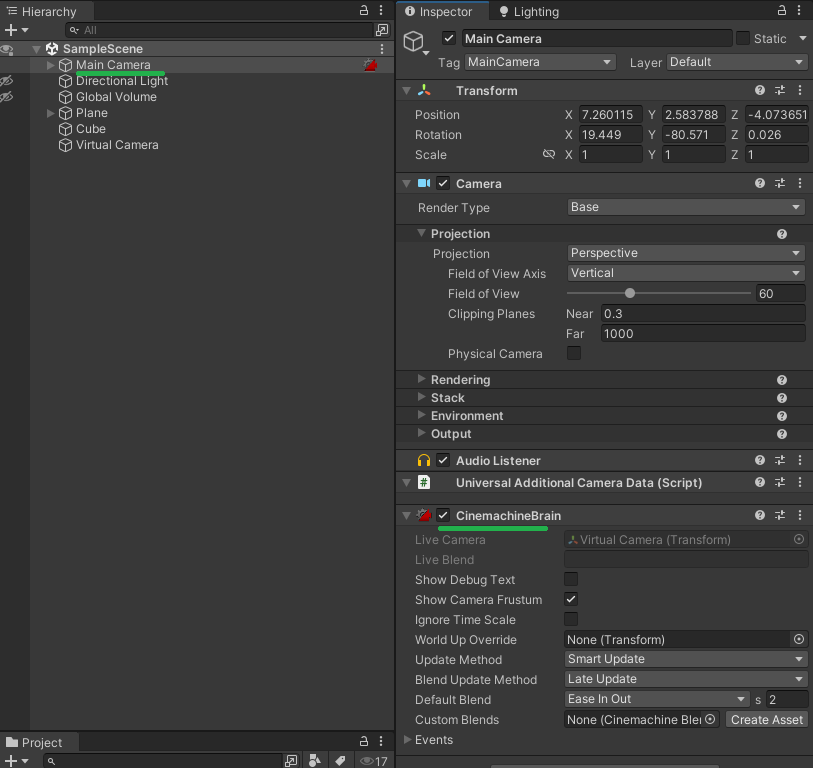Click the Inspector panel lock icon
The width and height of the screenshot is (813, 768).
(782, 10)
